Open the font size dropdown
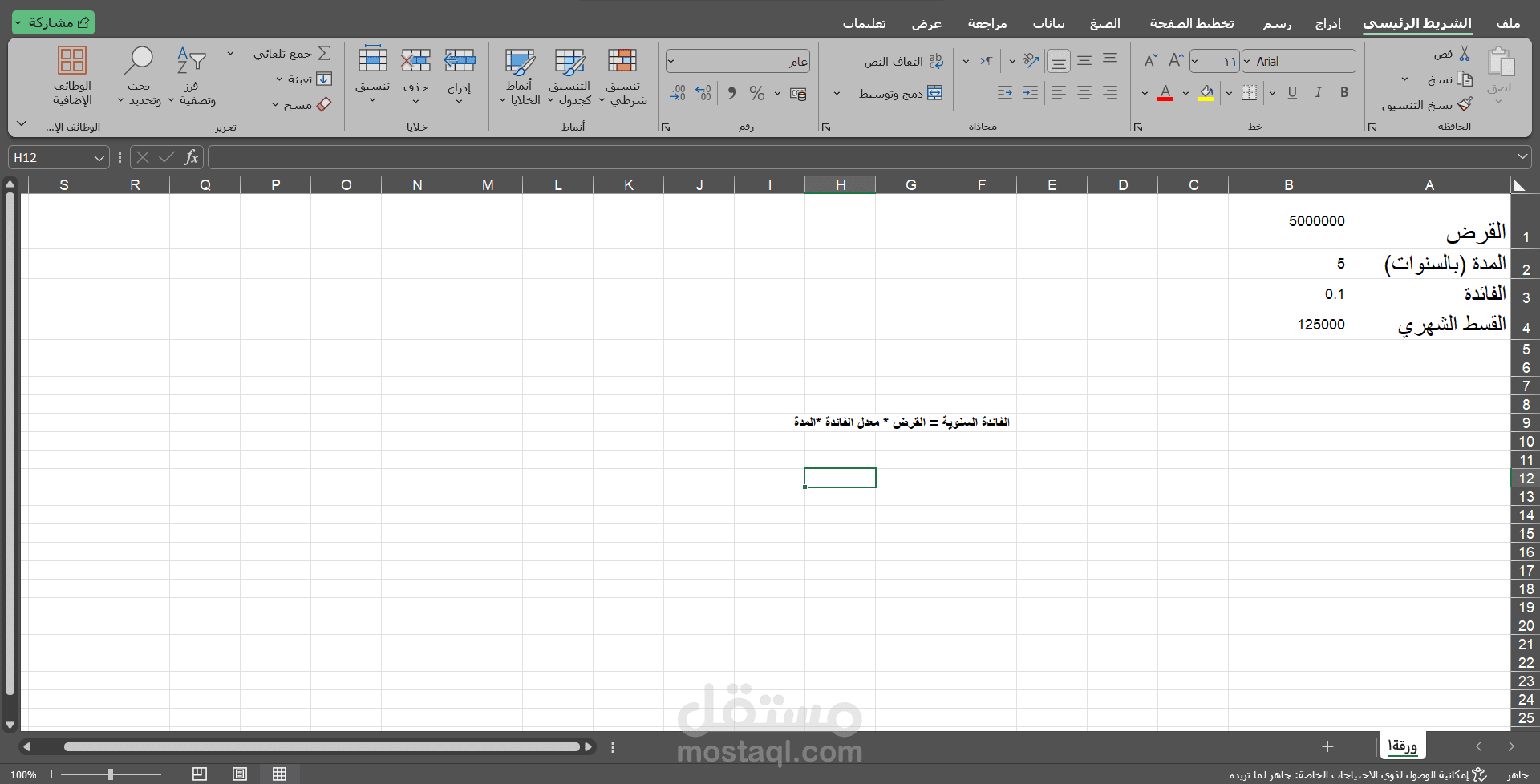 tap(1195, 61)
